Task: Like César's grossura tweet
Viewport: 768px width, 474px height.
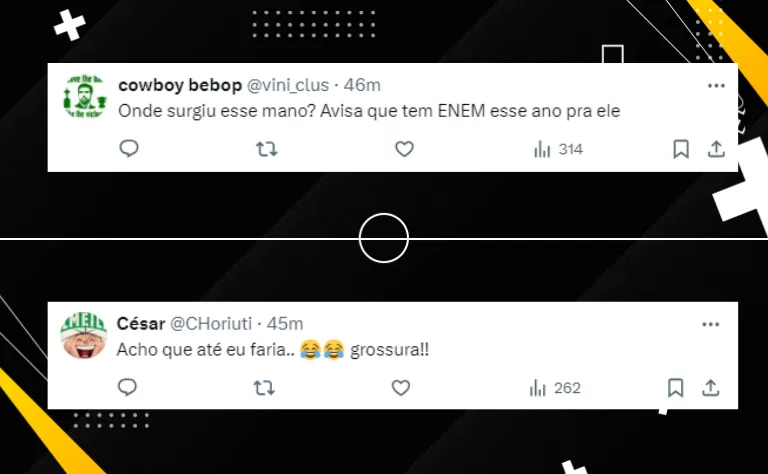Action: (x=401, y=388)
